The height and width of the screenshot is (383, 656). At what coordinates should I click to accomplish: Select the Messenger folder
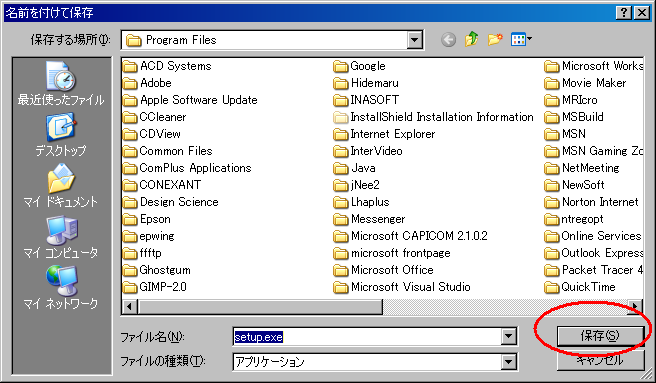tap(369, 219)
